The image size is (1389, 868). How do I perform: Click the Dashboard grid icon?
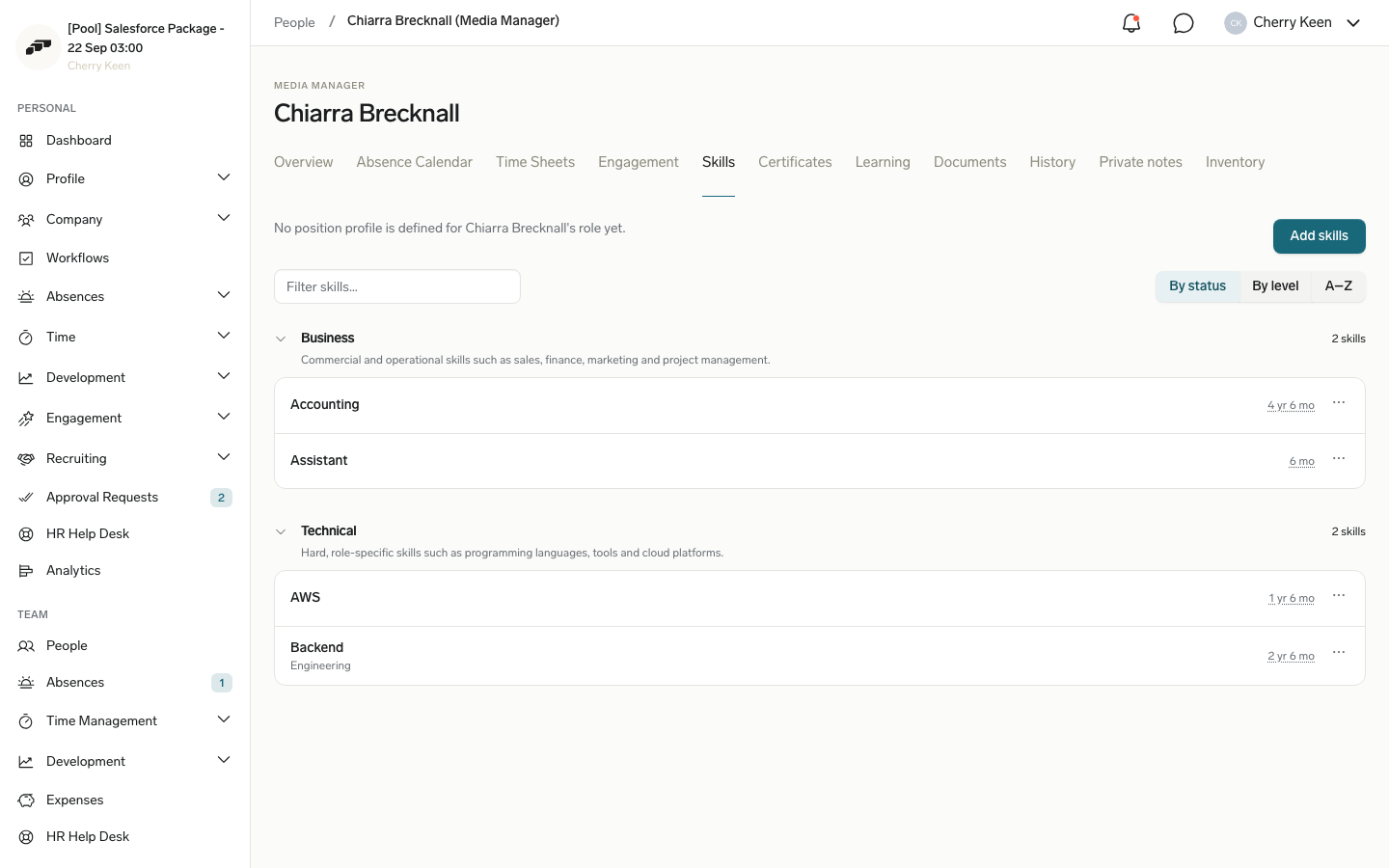(x=26, y=141)
